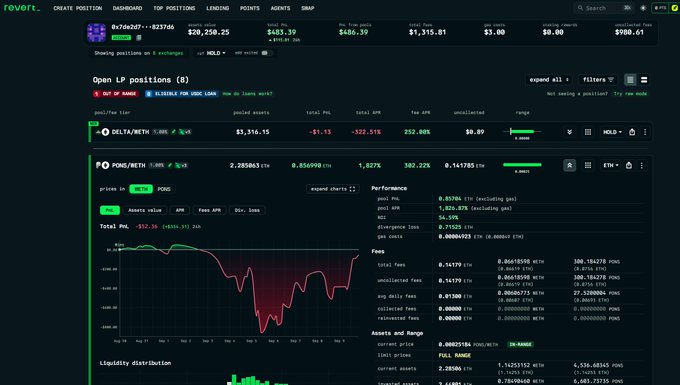Click the Total PnL chart area
This screenshot has height=385, width=680.
pos(239,290)
